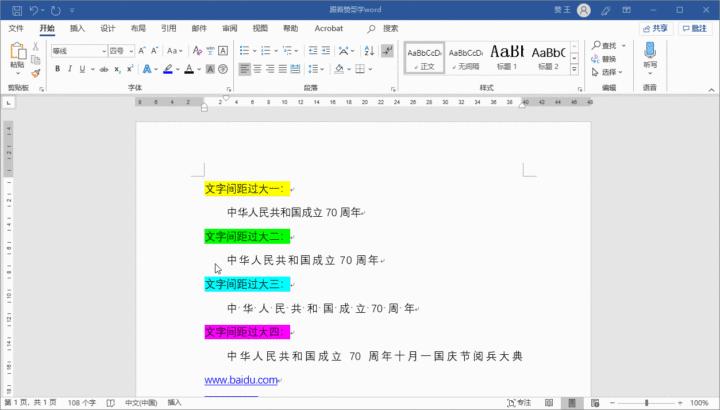This screenshot has height=410, width=720.
Task: Increase font size with the larger A
Action: (x=142, y=51)
